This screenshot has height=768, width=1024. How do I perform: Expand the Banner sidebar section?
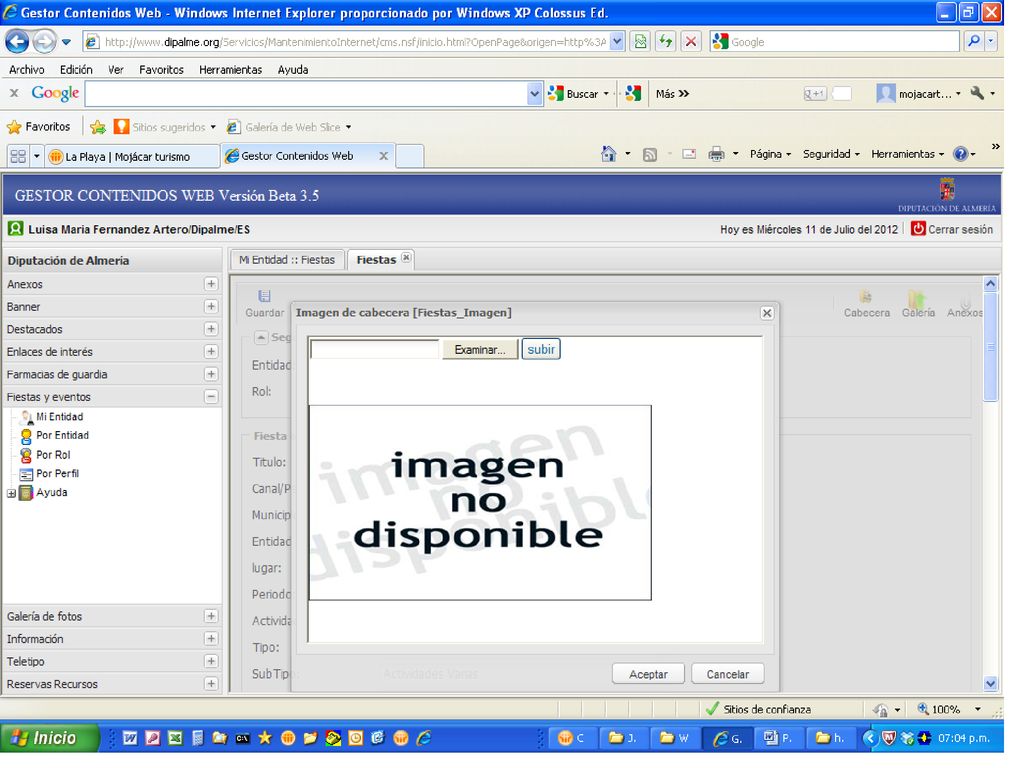coord(211,306)
